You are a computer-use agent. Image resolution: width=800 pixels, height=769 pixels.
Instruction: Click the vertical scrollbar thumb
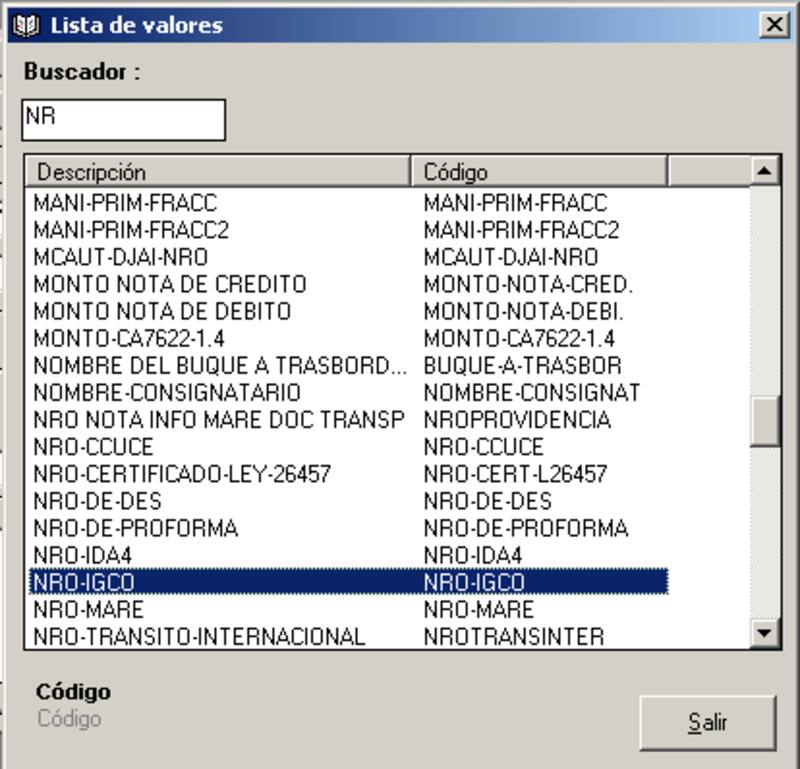click(x=765, y=420)
